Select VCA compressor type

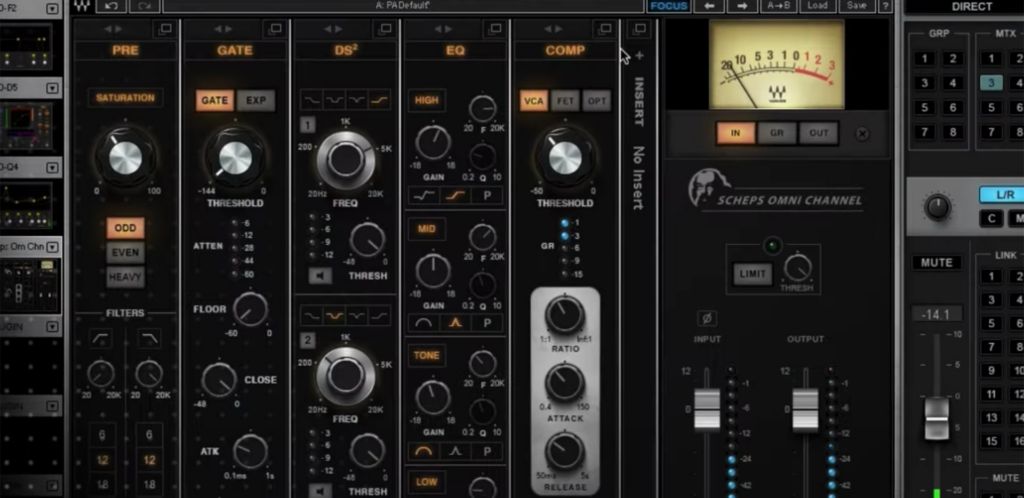pyautogui.click(x=534, y=101)
